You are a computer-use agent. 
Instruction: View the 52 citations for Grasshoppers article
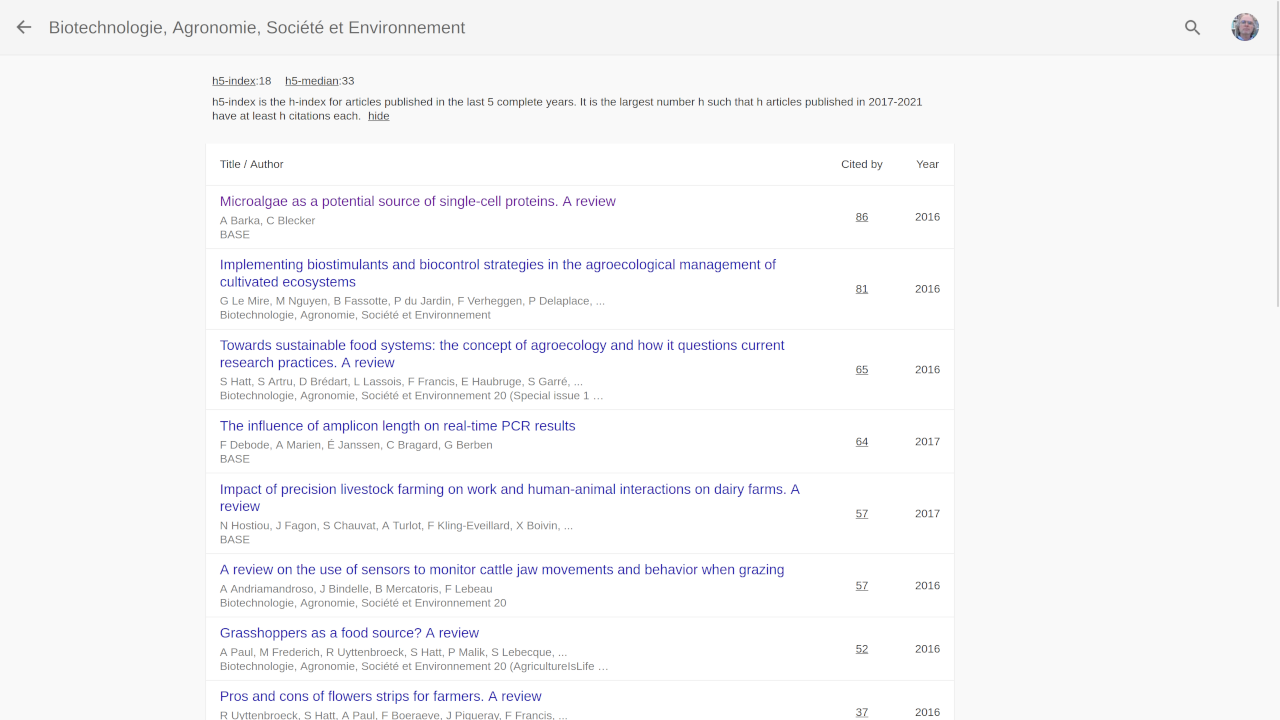[861, 649]
